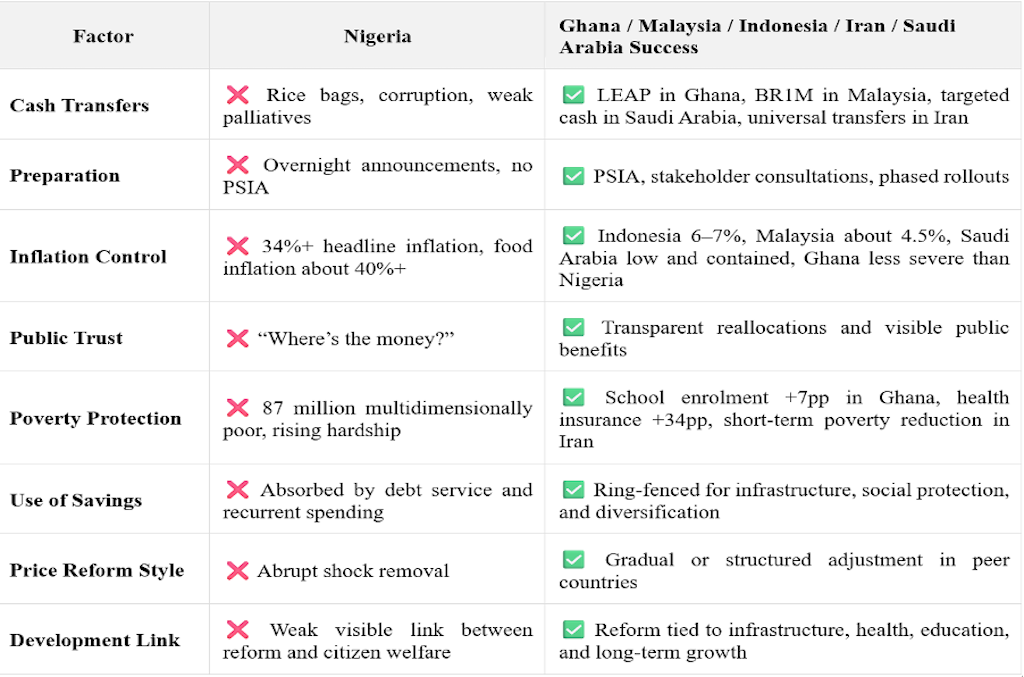Select the Cash Transfers row label
The image size is (1024, 677).
[x=79, y=105]
